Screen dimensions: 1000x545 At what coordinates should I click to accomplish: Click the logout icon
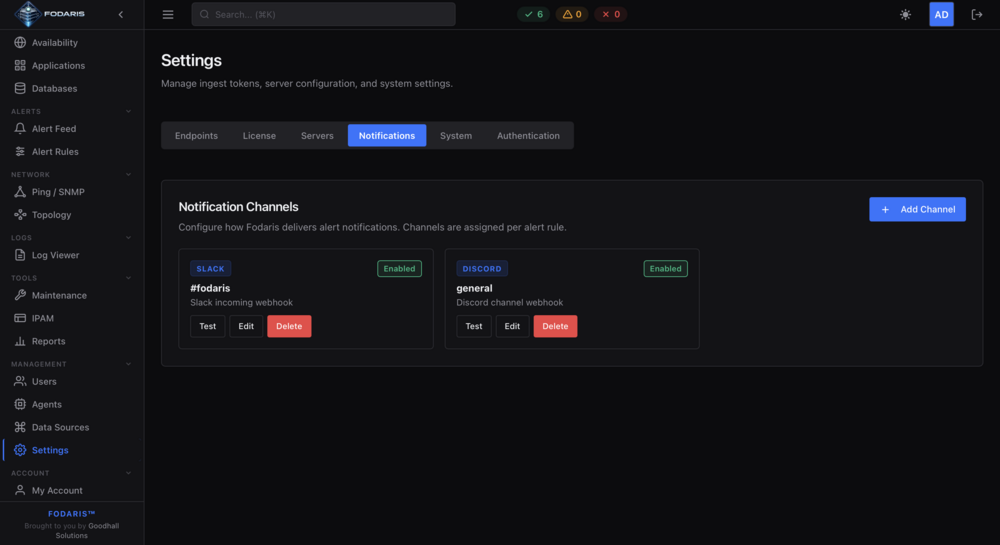[x=976, y=15]
